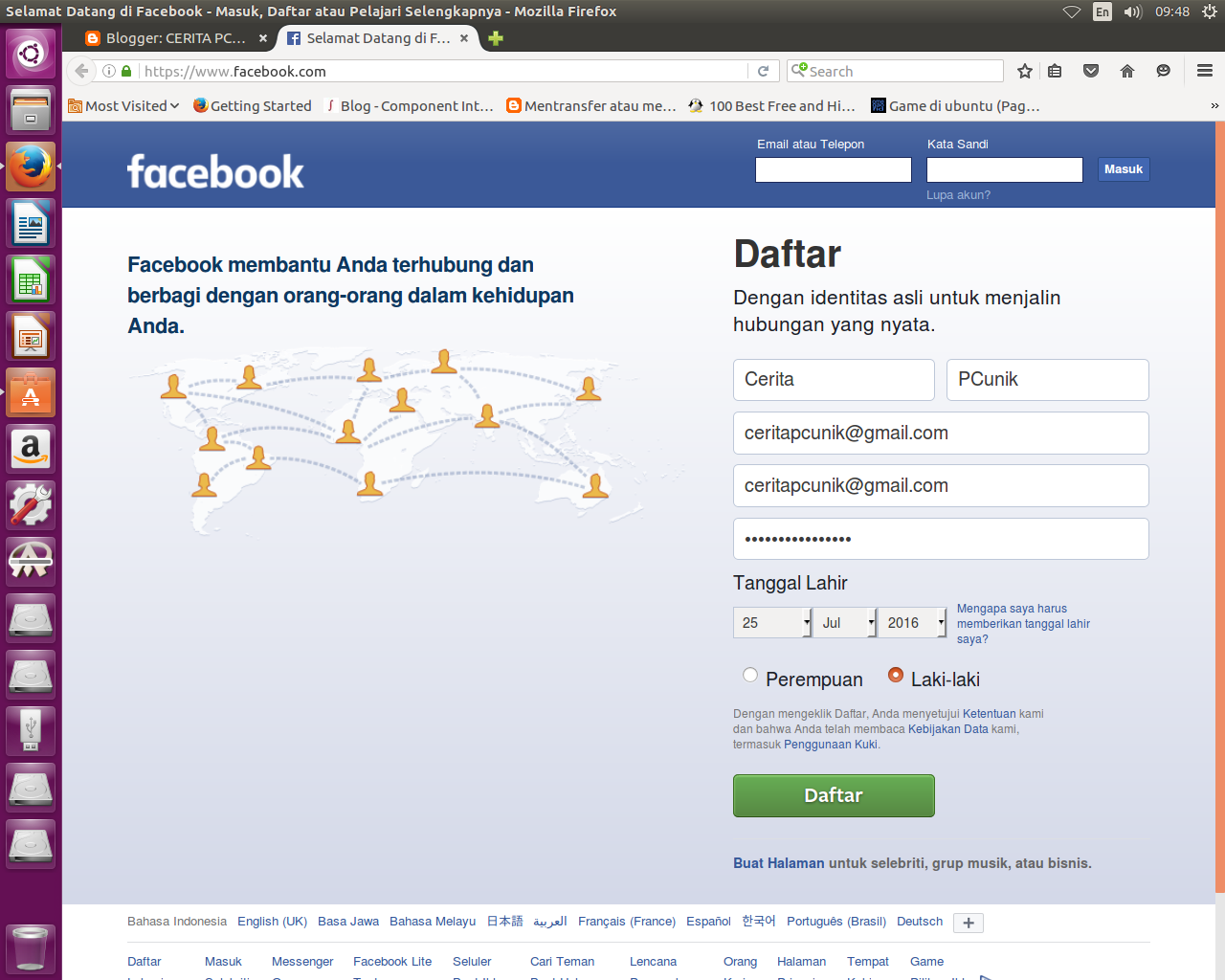Show more bookmarks toolbar chevron

1214,105
